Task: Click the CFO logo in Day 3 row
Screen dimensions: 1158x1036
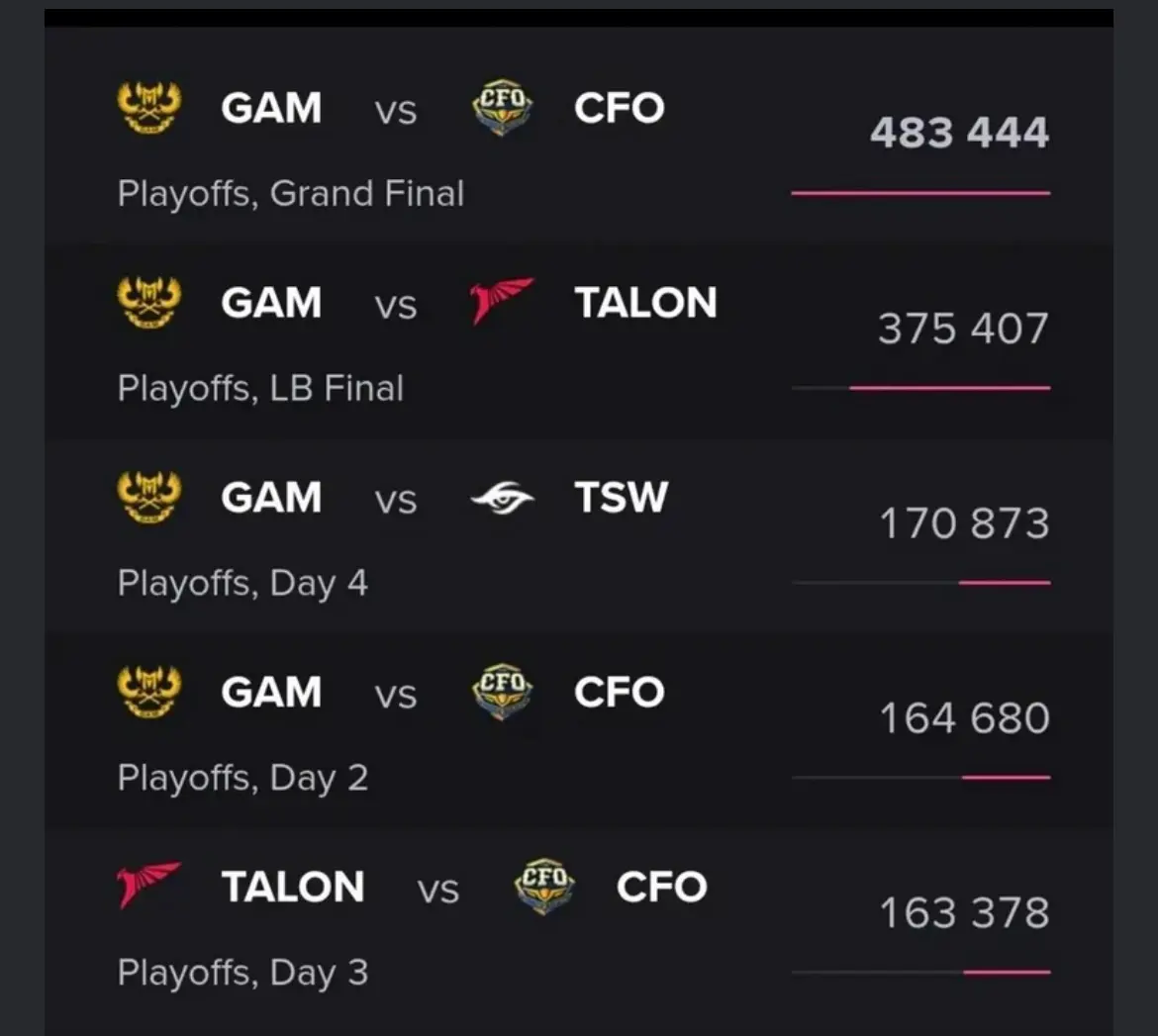Action: tap(544, 887)
